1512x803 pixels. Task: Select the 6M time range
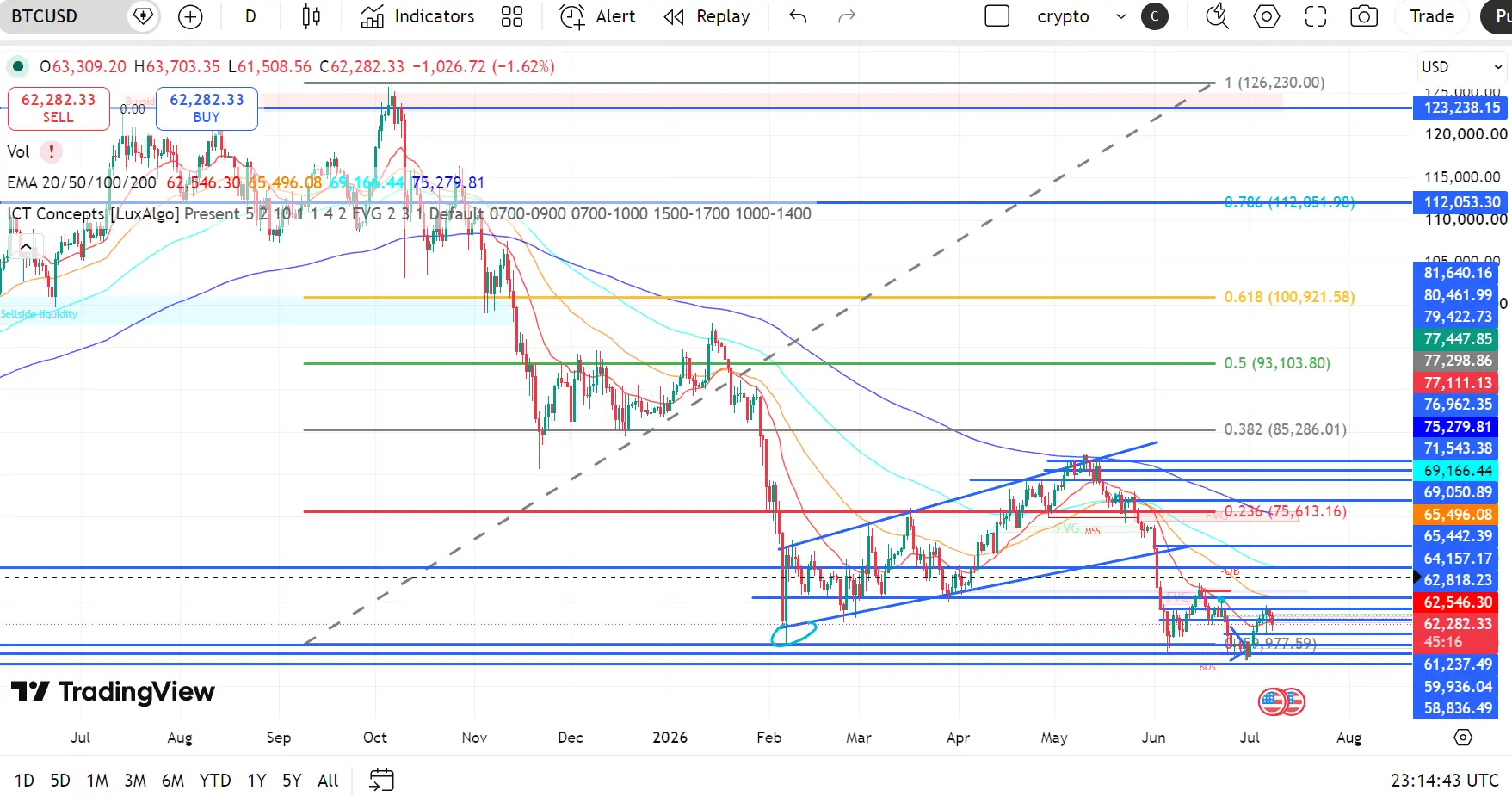coord(173,781)
